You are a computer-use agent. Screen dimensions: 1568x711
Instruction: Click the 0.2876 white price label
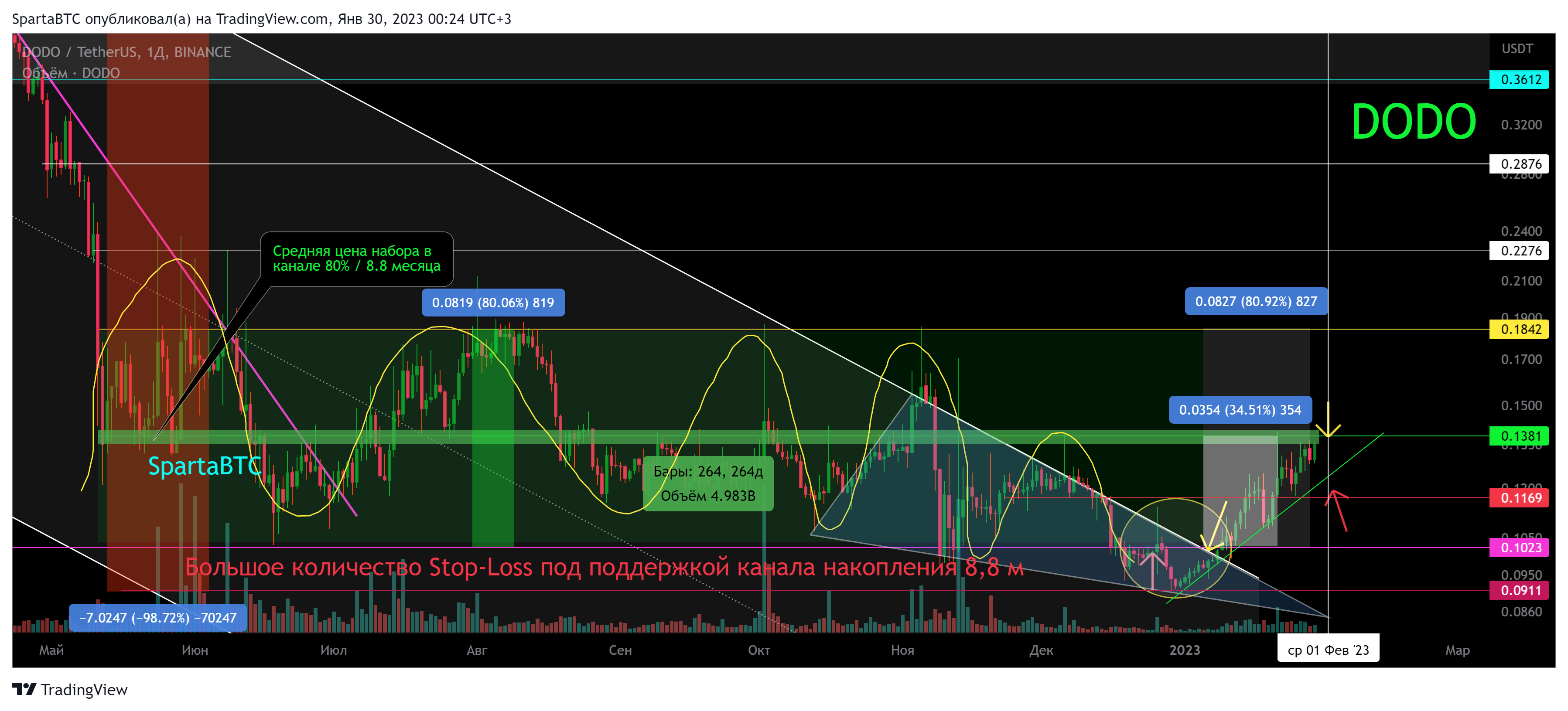click(x=1519, y=164)
